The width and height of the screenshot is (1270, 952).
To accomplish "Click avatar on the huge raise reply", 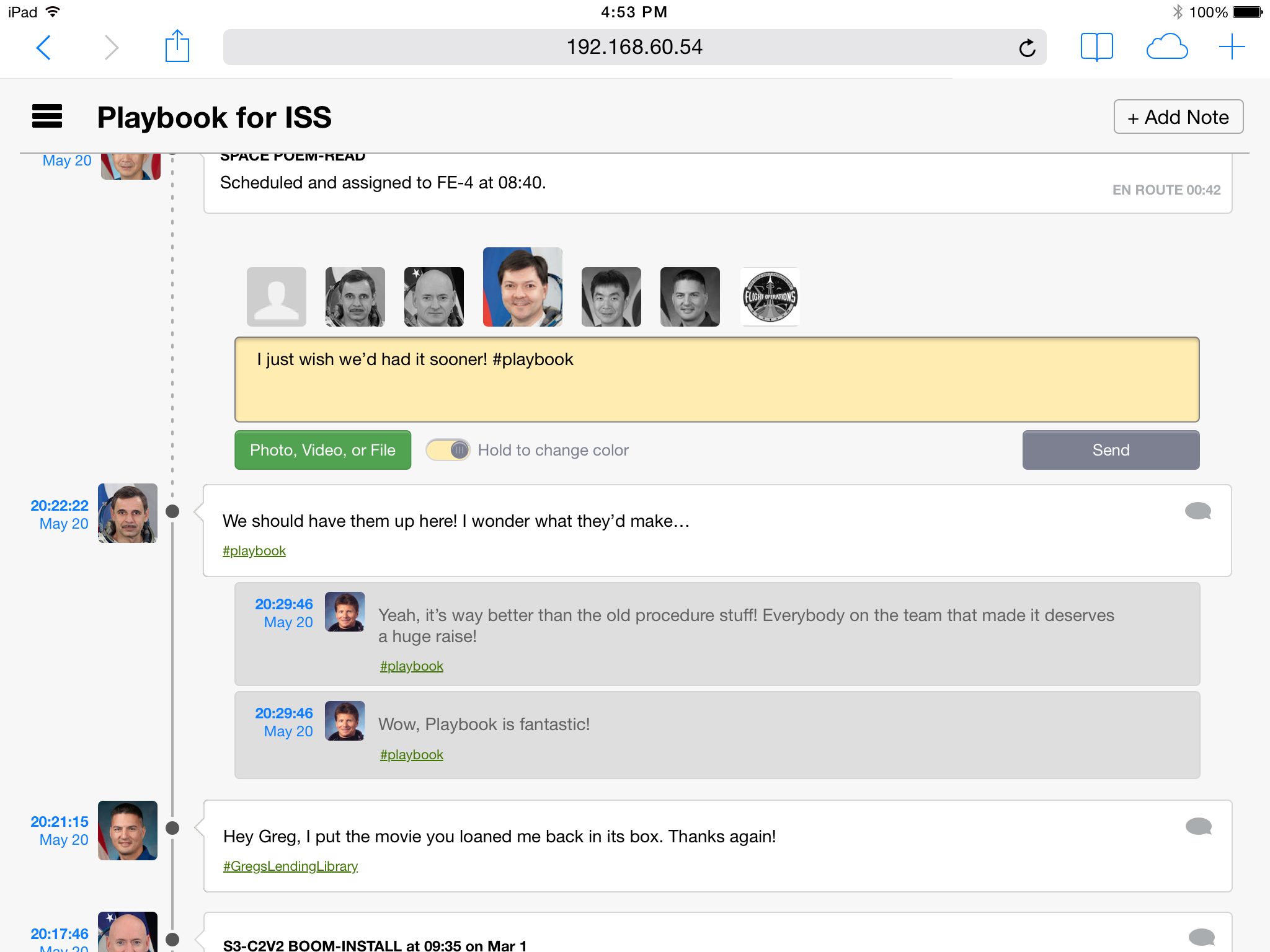I will coord(345,612).
